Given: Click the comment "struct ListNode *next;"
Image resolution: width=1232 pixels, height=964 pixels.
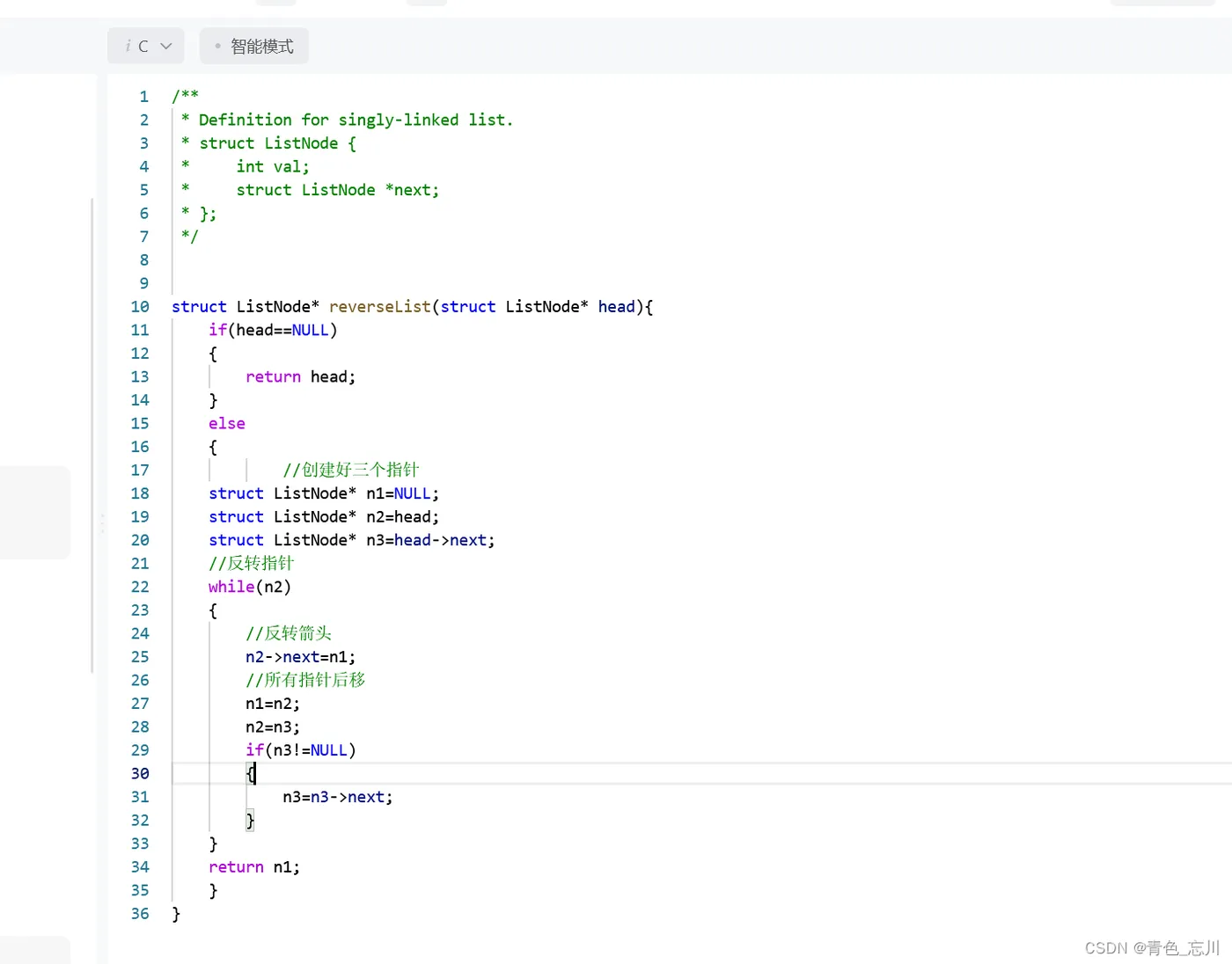Looking at the screenshot, I should click(x=338, y=190).
